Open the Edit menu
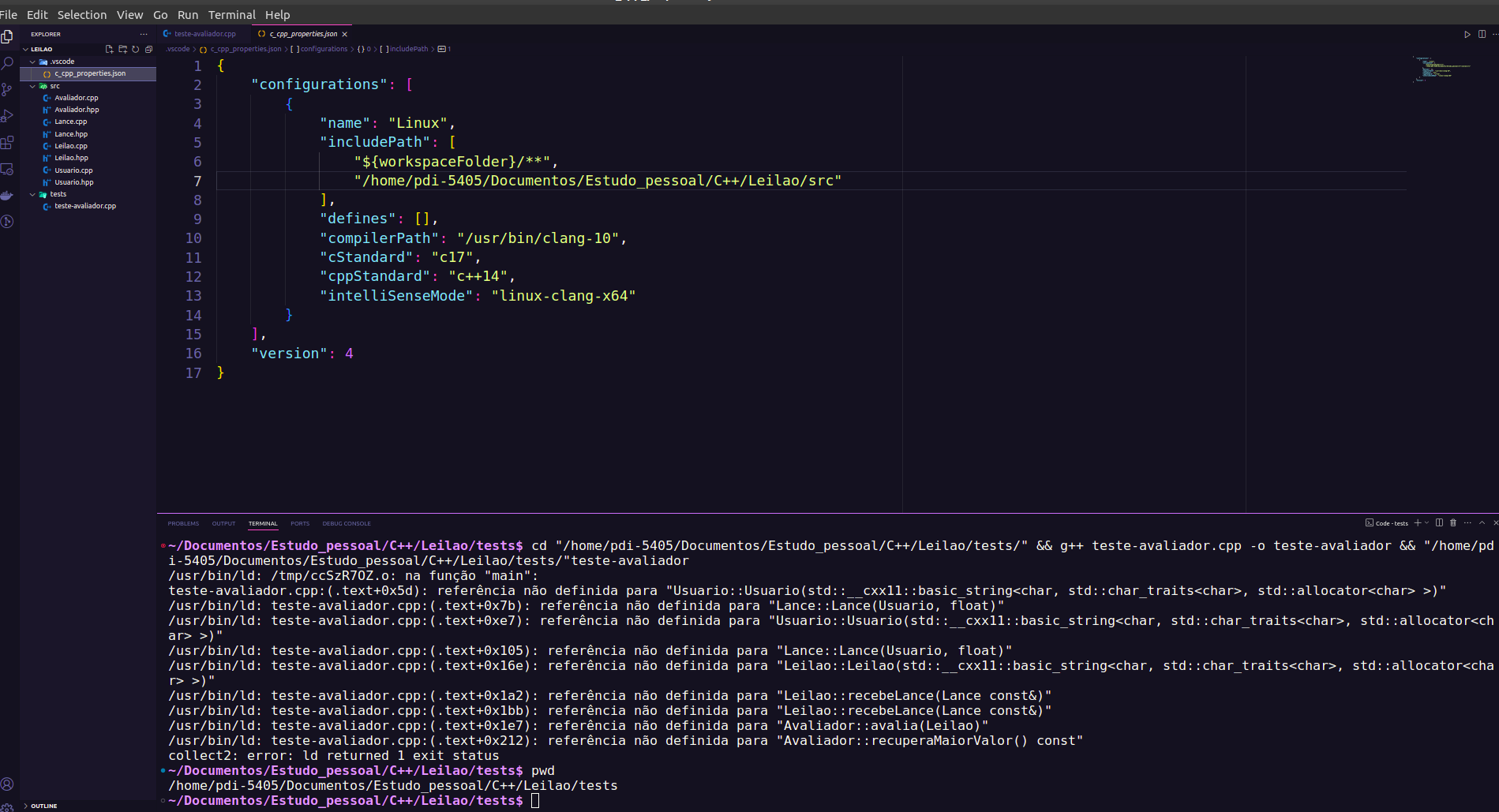Screen dimensions: 1499x812 coord(37,14)
